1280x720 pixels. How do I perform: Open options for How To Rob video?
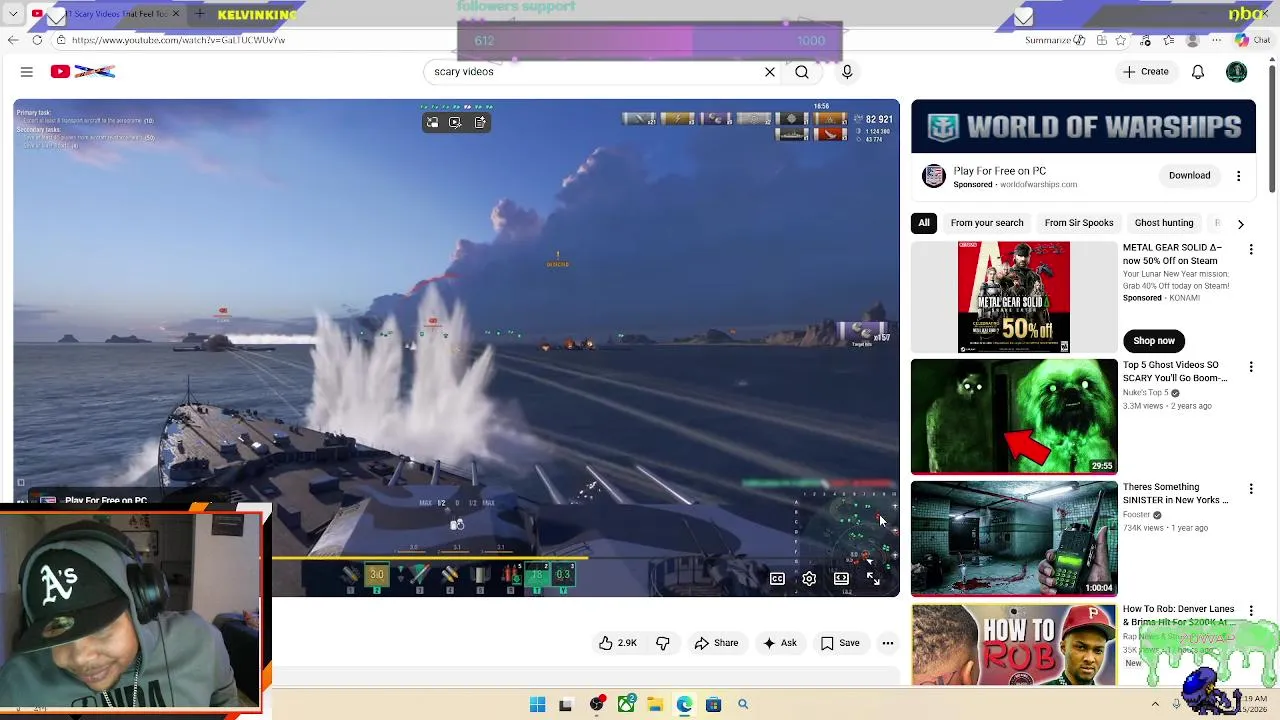(1250, 610)
